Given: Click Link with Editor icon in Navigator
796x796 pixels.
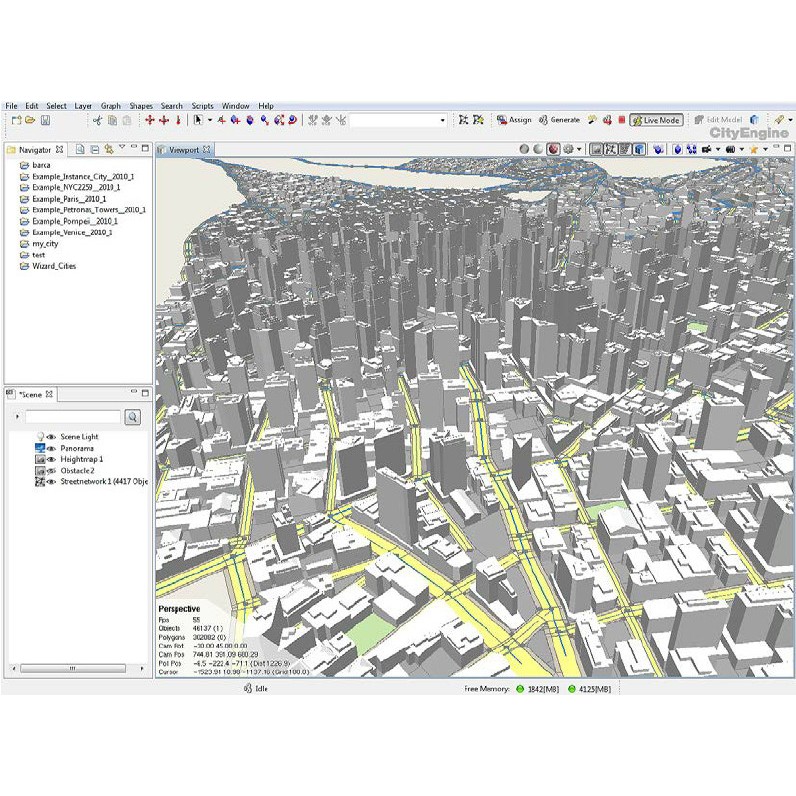Looking at the screenshot, I should point(109,149).
